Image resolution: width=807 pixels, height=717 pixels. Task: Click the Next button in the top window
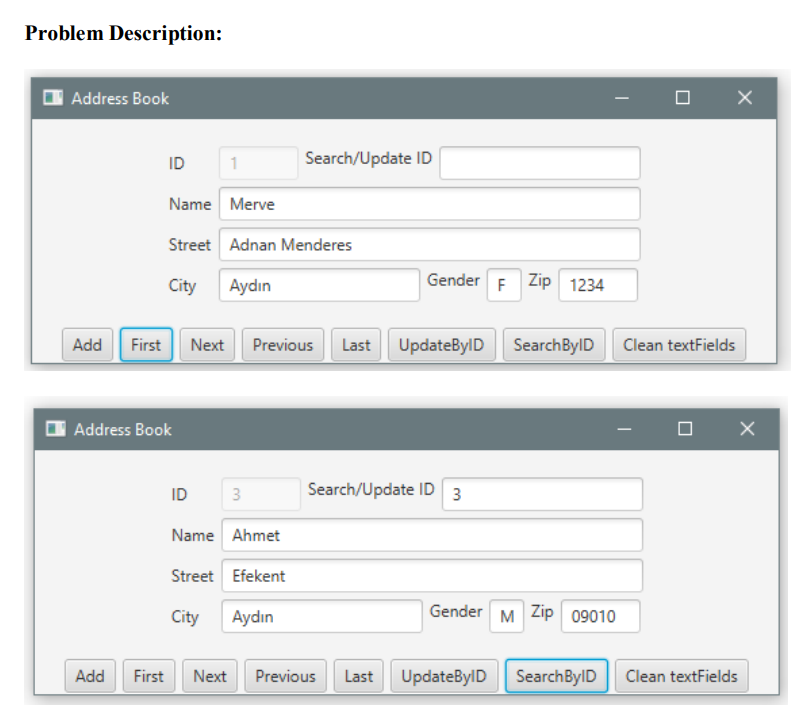coord(207,344)
